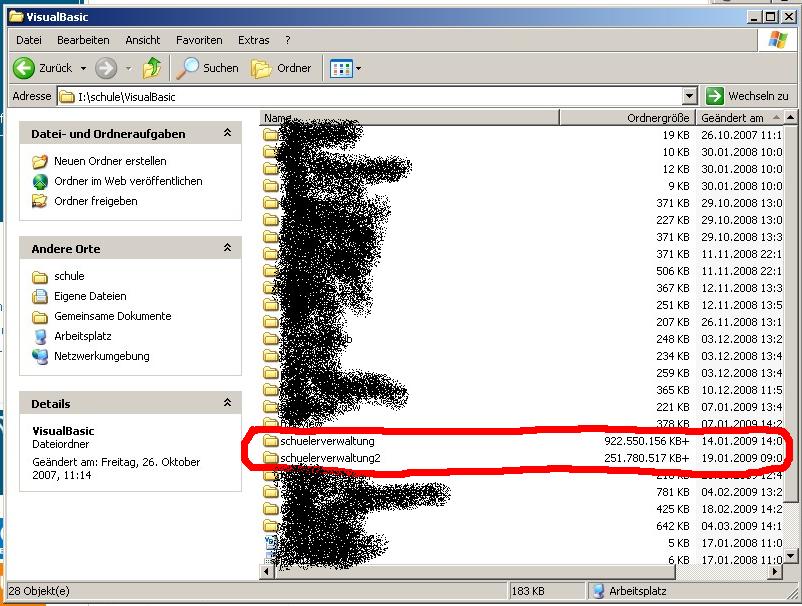Image resolution: width=802 pixels, height=606 pixels.
Task: Click the vertical scrollbar down arrow
Action: click(791, 556)
